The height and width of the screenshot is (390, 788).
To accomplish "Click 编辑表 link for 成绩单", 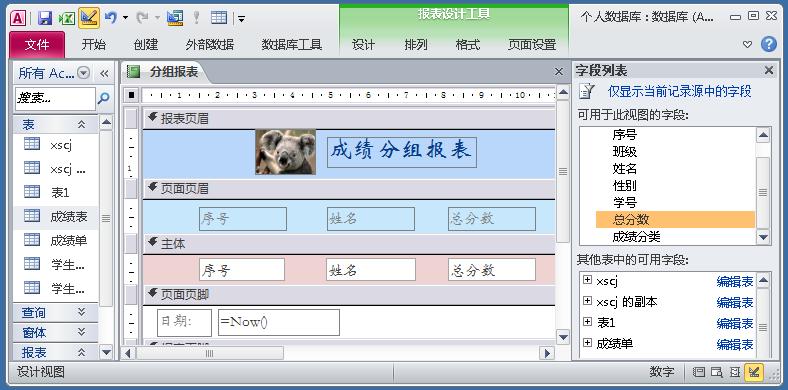I will [x=735, y=344].
